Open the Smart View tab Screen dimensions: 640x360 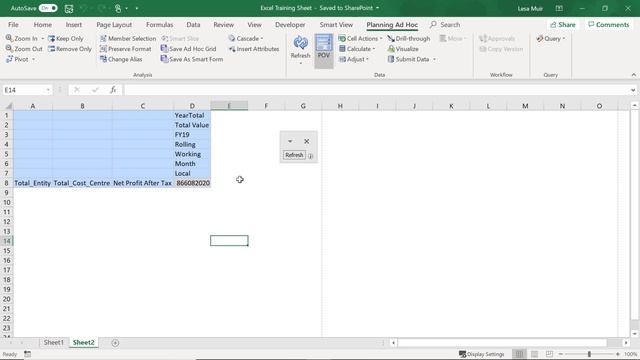click(x=336, y=24)
